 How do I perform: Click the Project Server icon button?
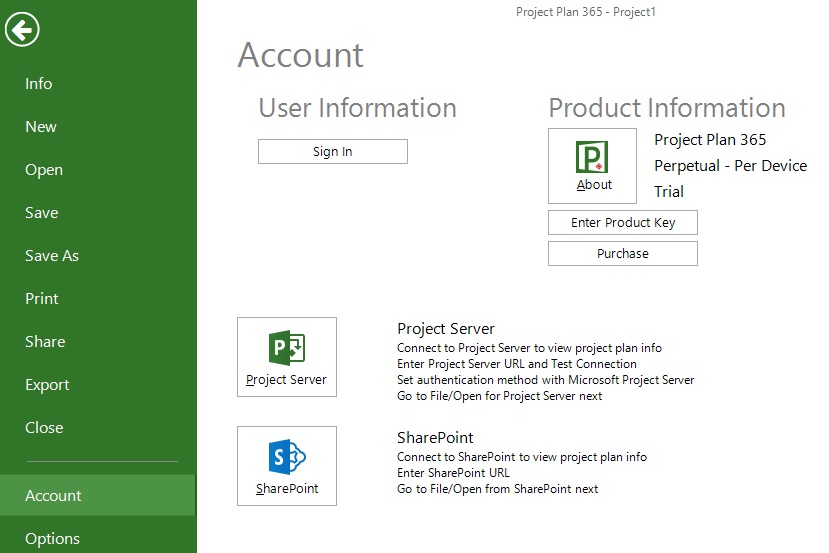(x=287, y=357)
